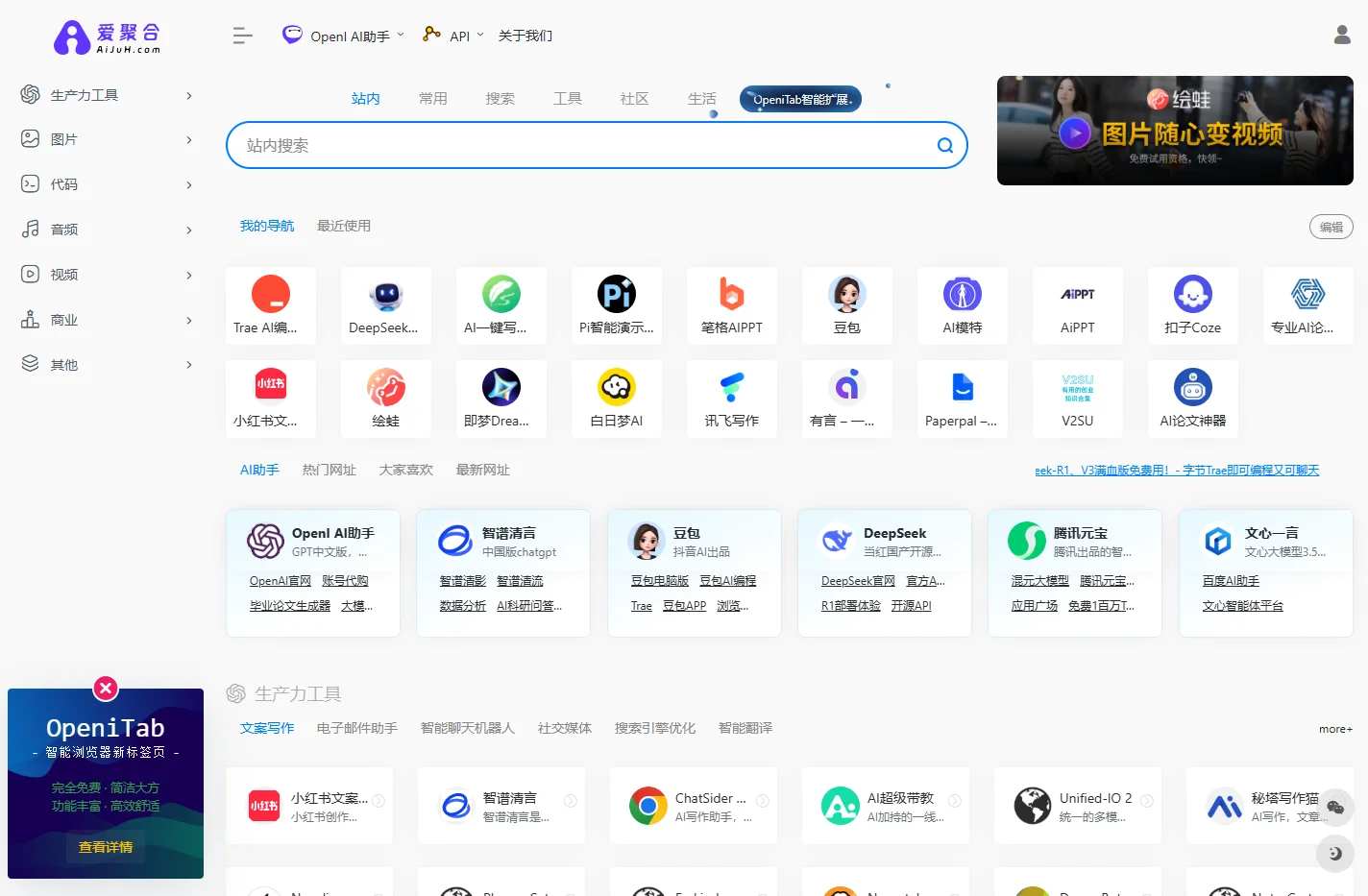This screenshot has height=896, width=1368.
Task: Switch to the 生活 search tab
Action: click(x=702, y=98)
